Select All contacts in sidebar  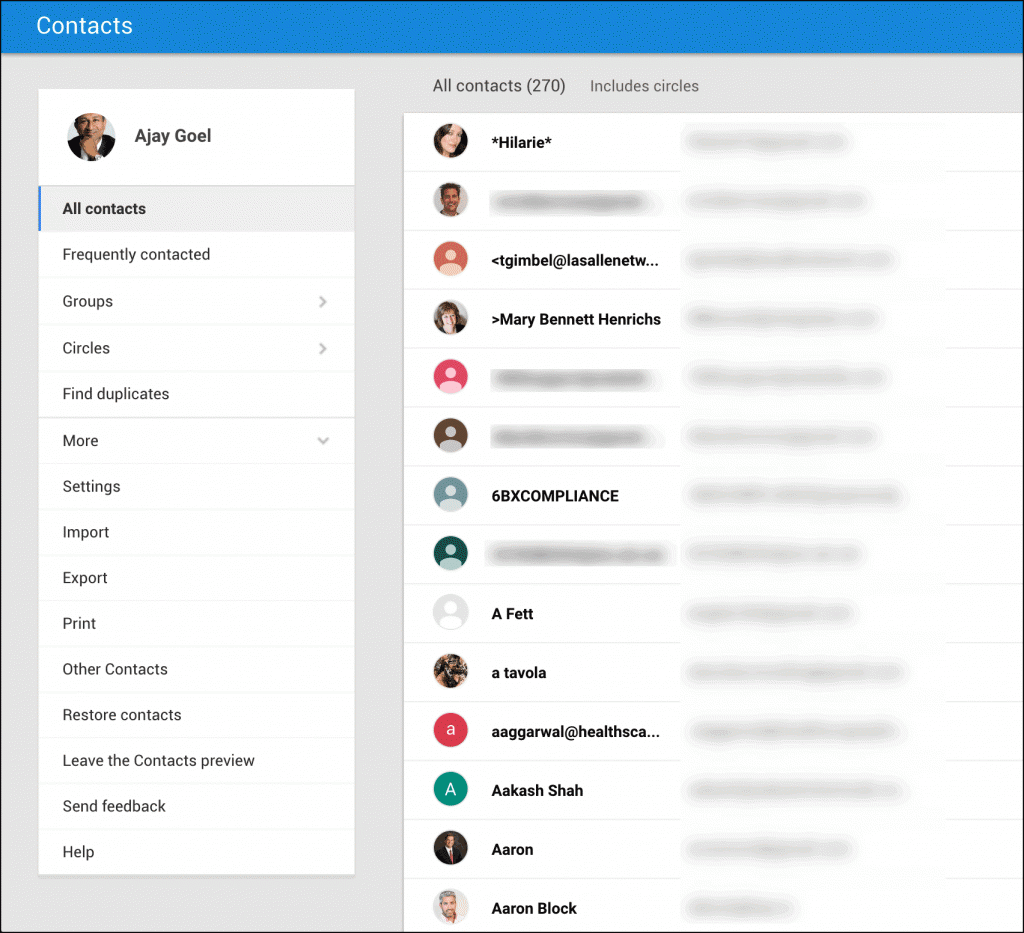point(104,209)
